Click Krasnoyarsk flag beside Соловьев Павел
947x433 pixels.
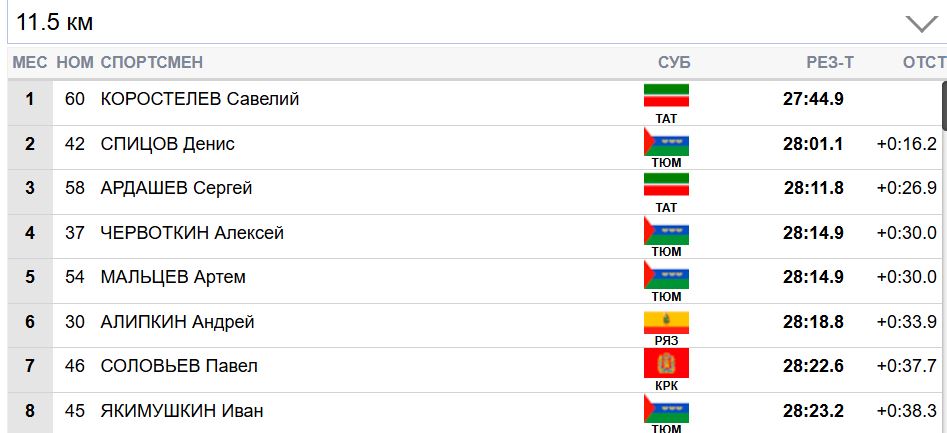pos(666,364)
